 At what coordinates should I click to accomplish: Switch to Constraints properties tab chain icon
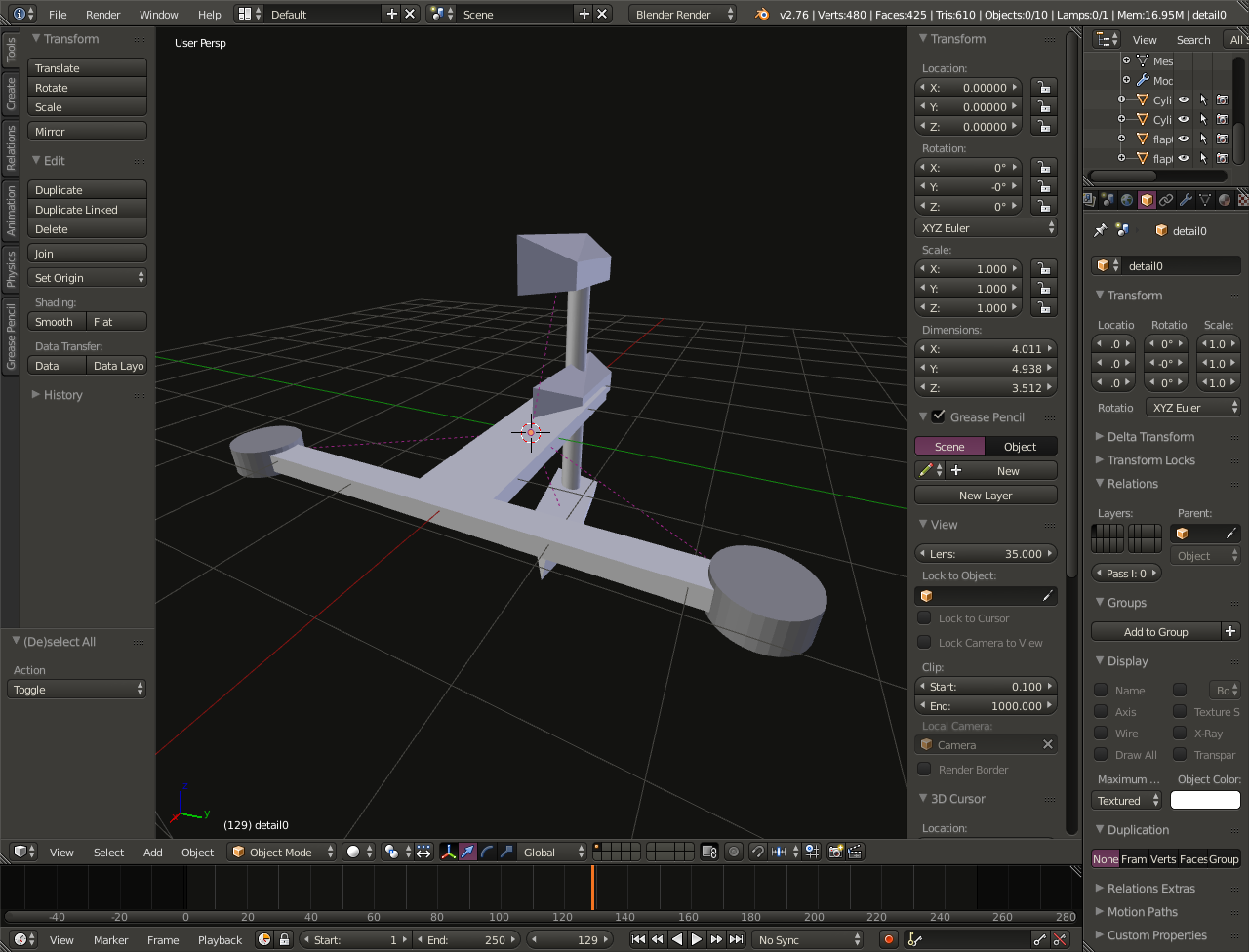coord(1166,199)
